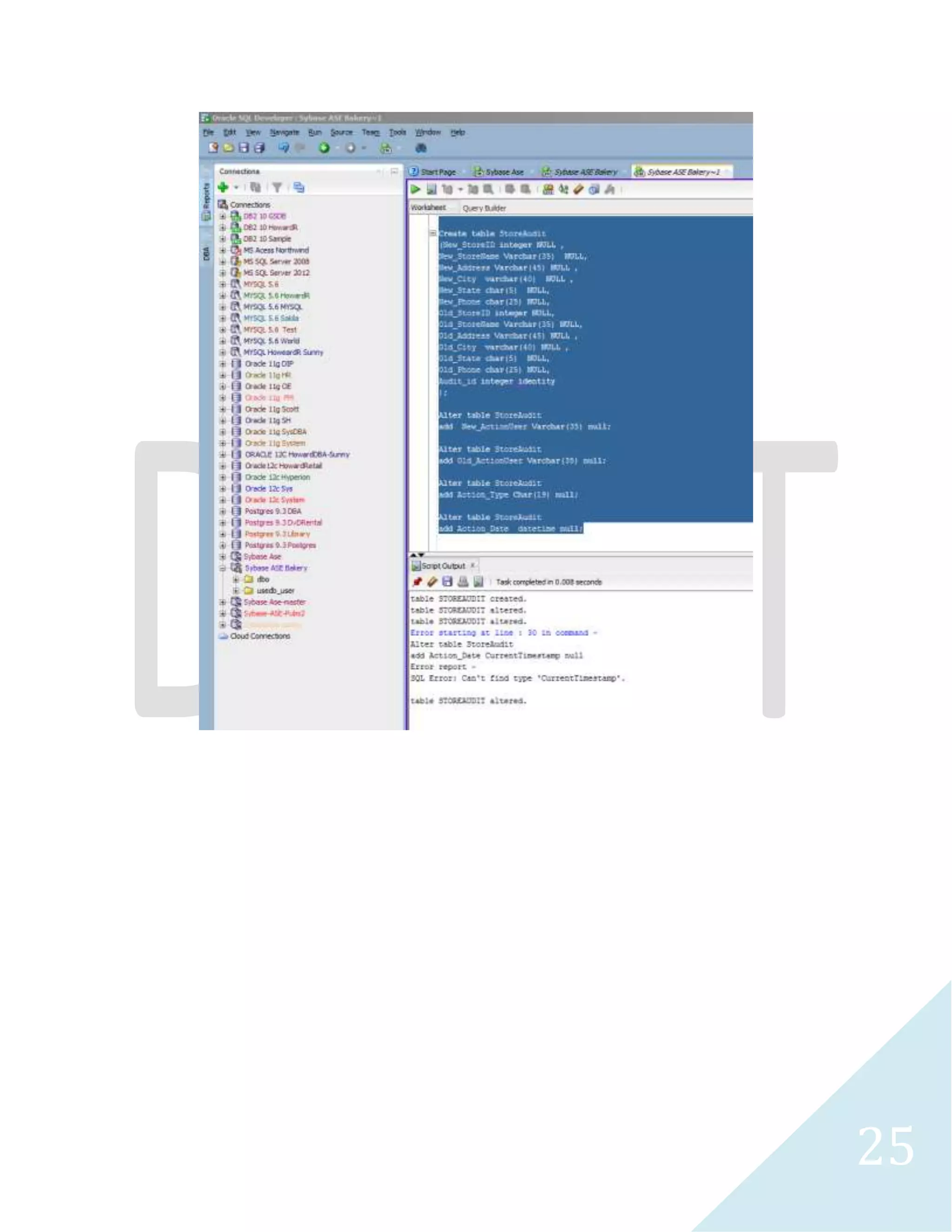
Task: Click the green plus New Connection icon
Action: 223,187
